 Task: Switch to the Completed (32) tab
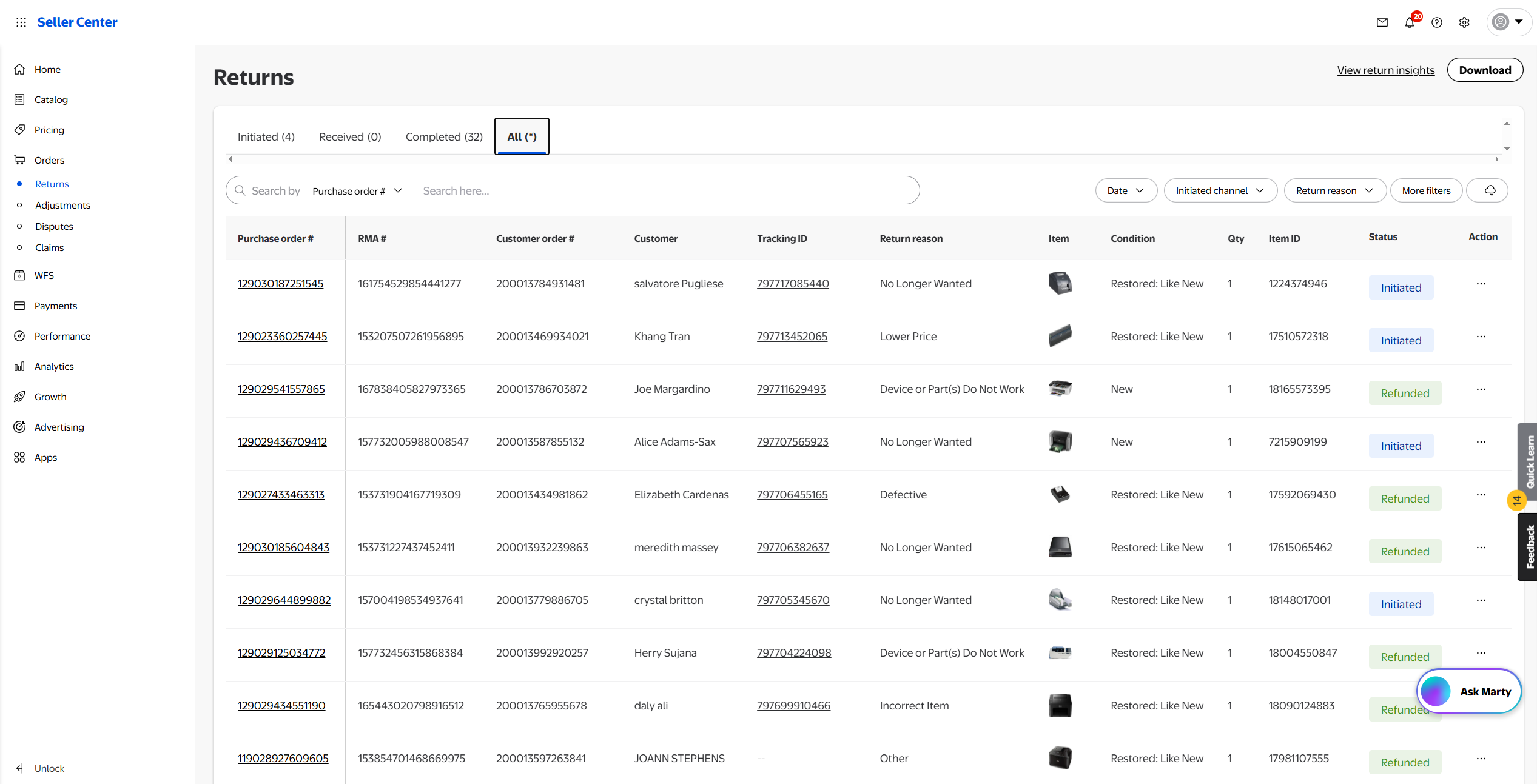pyautogui.click(x=444, y=136)
